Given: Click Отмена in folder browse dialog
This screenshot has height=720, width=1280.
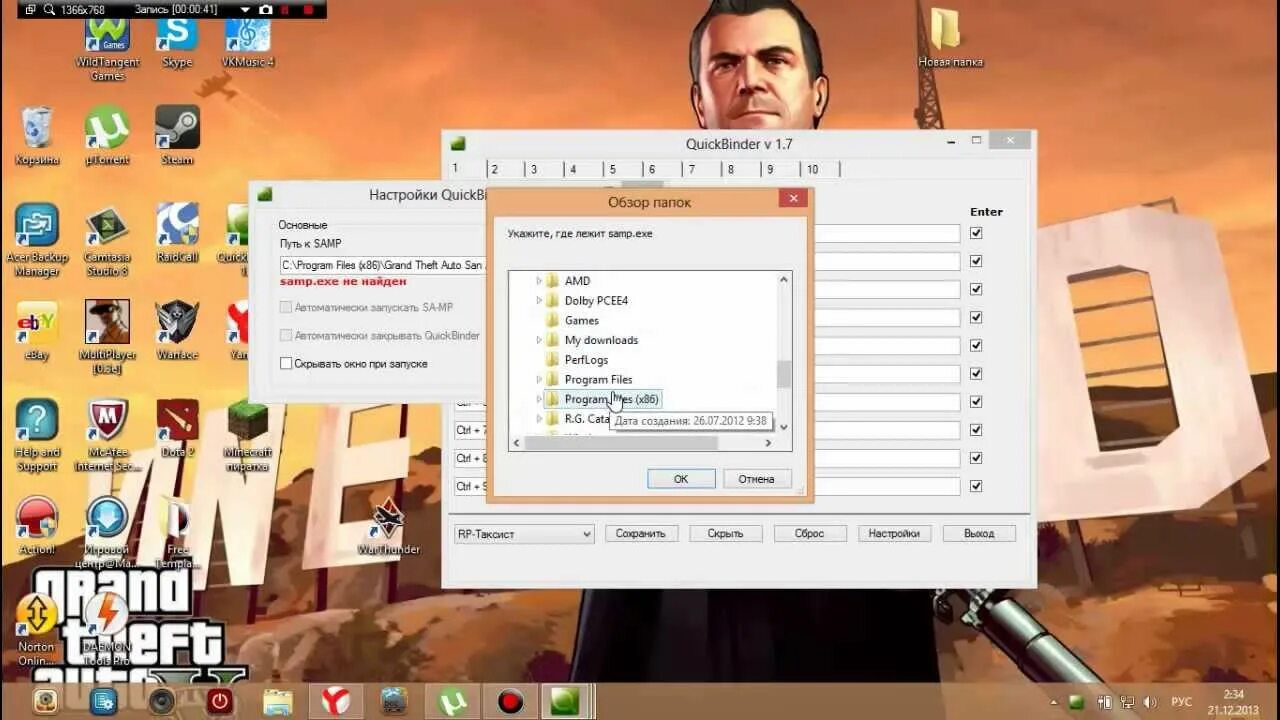Looking at the screenshot, I should 757,479.
